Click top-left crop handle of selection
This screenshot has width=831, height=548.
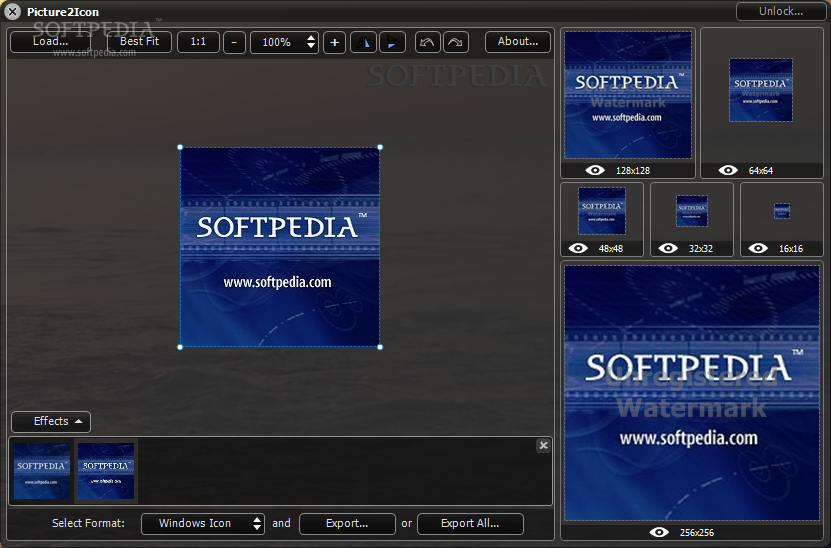tap(180, 147)
